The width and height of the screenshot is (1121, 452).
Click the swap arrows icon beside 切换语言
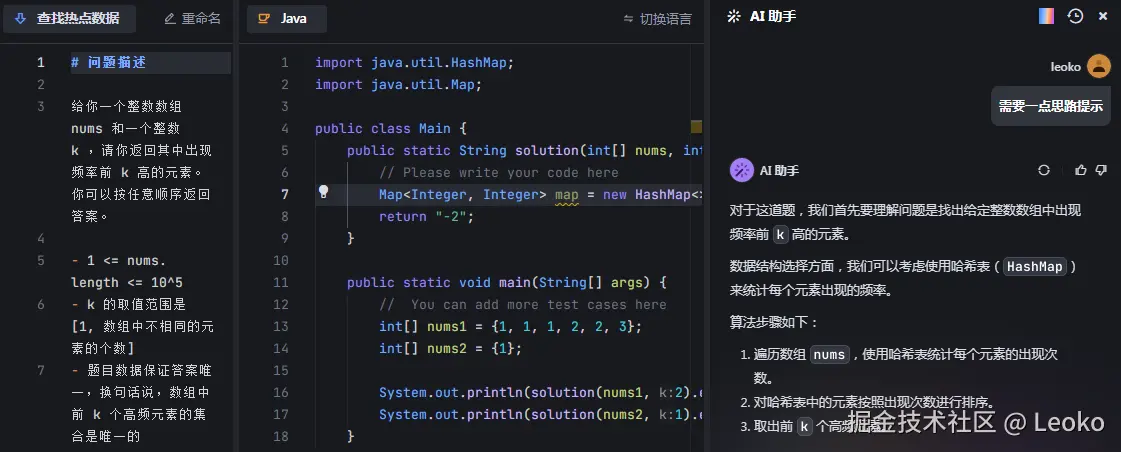click(628, 19)
